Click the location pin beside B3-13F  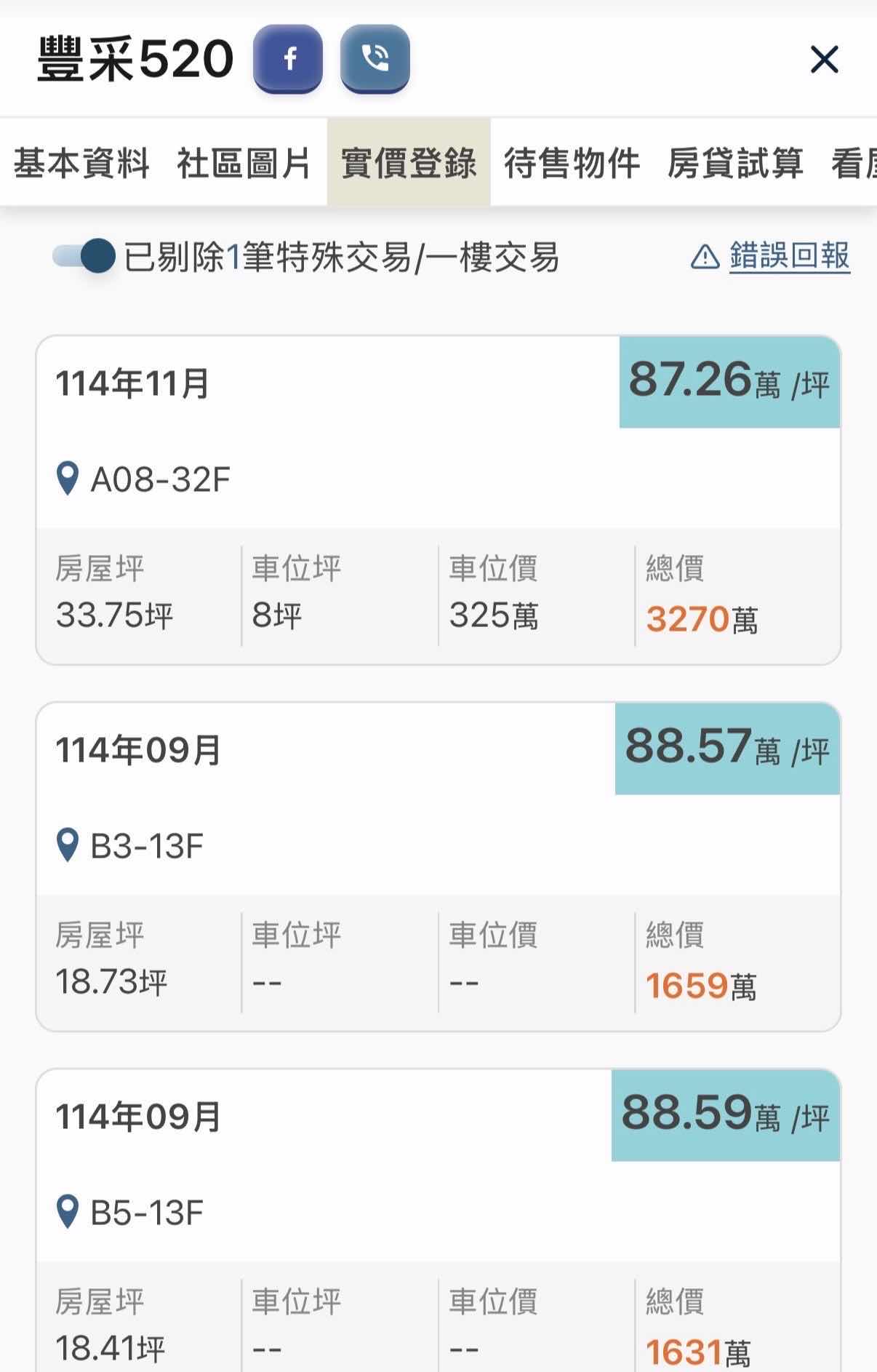68,846
